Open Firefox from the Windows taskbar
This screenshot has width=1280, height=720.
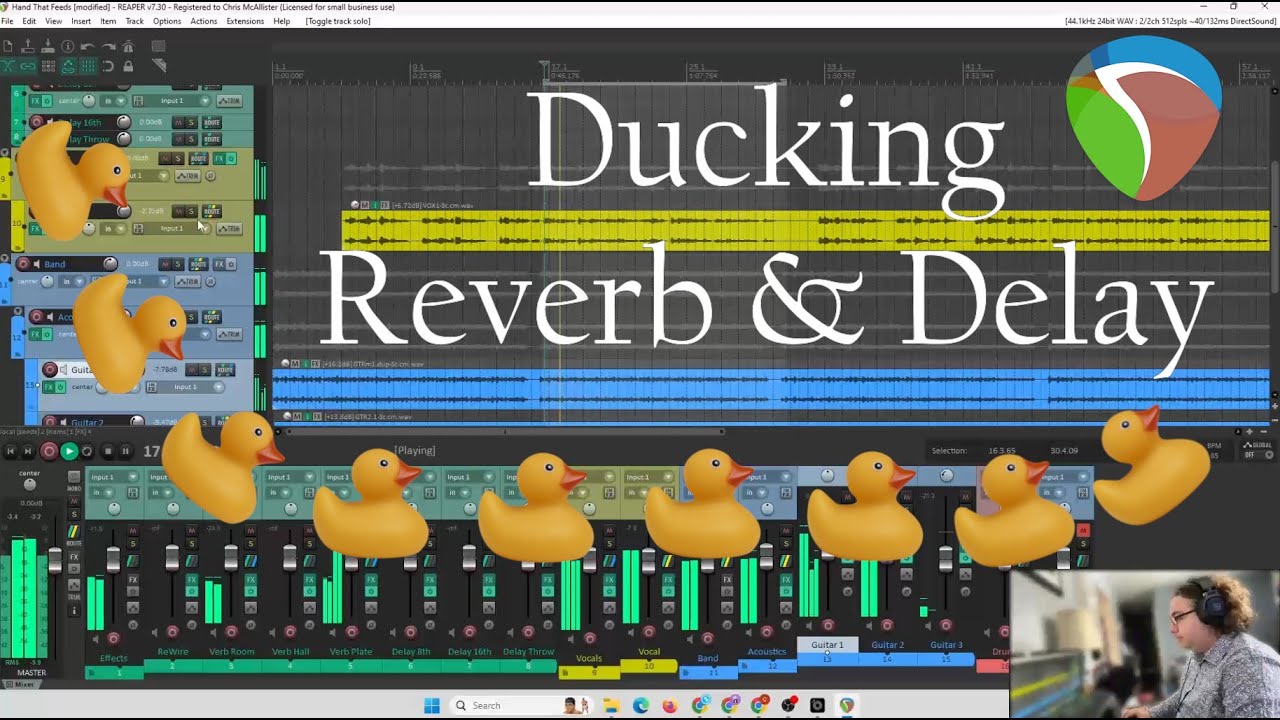coord(670,705)
